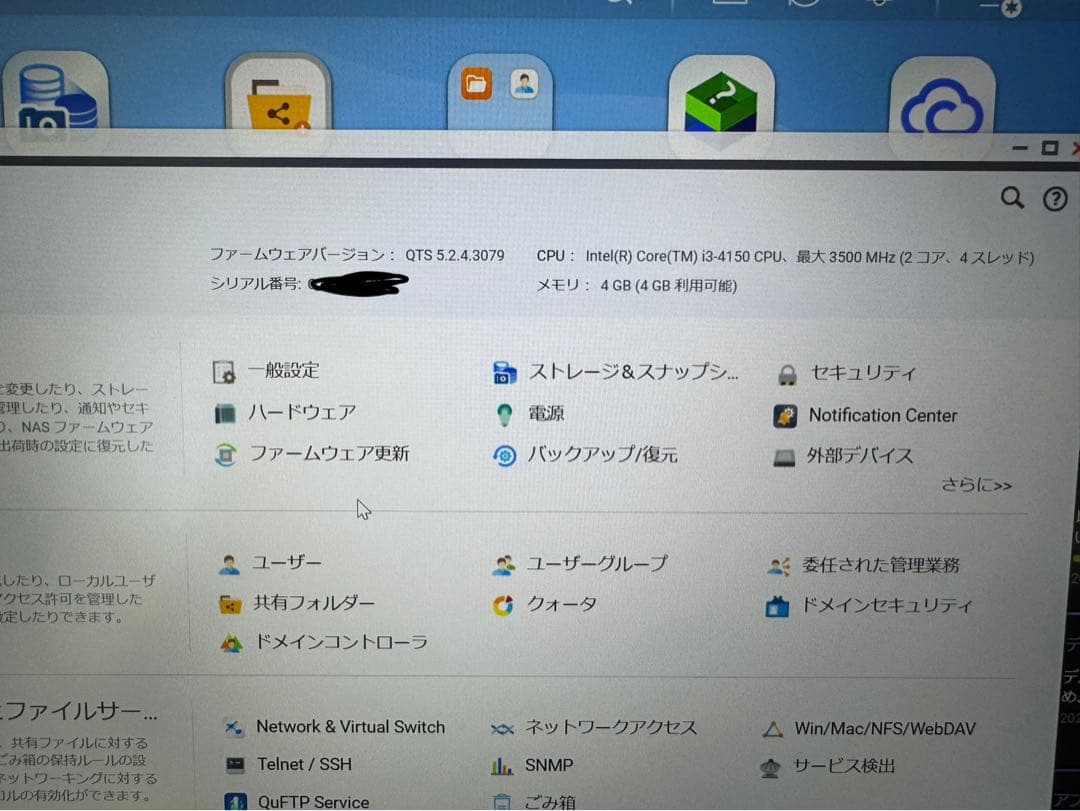Viewport: 1080px width, 811px height.
Task: Click the search magnifier icon
Action: (x=1012, y=198)
